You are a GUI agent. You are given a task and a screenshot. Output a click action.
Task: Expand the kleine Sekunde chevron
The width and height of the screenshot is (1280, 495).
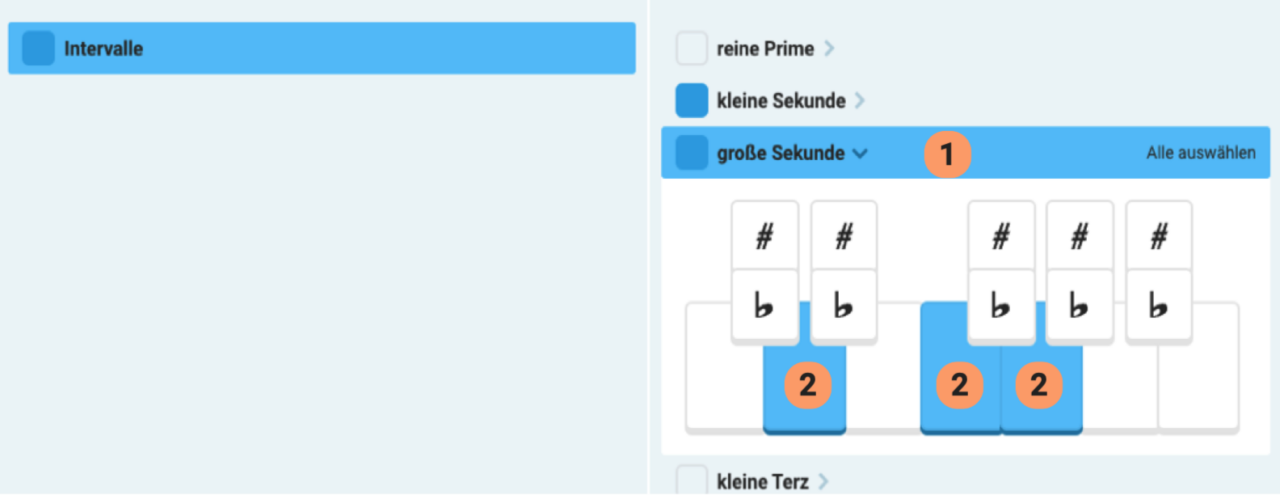pyautogui.click(x=860, y=101)
